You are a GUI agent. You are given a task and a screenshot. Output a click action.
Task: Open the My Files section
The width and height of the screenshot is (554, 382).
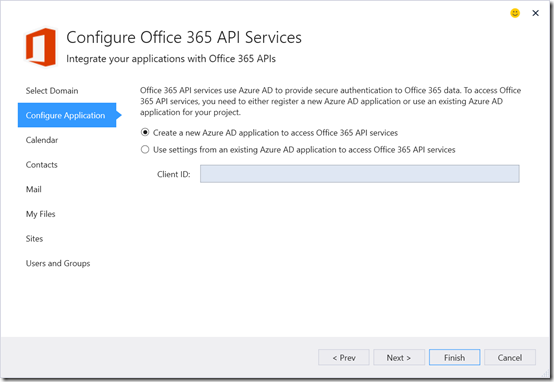coord(40,214)
